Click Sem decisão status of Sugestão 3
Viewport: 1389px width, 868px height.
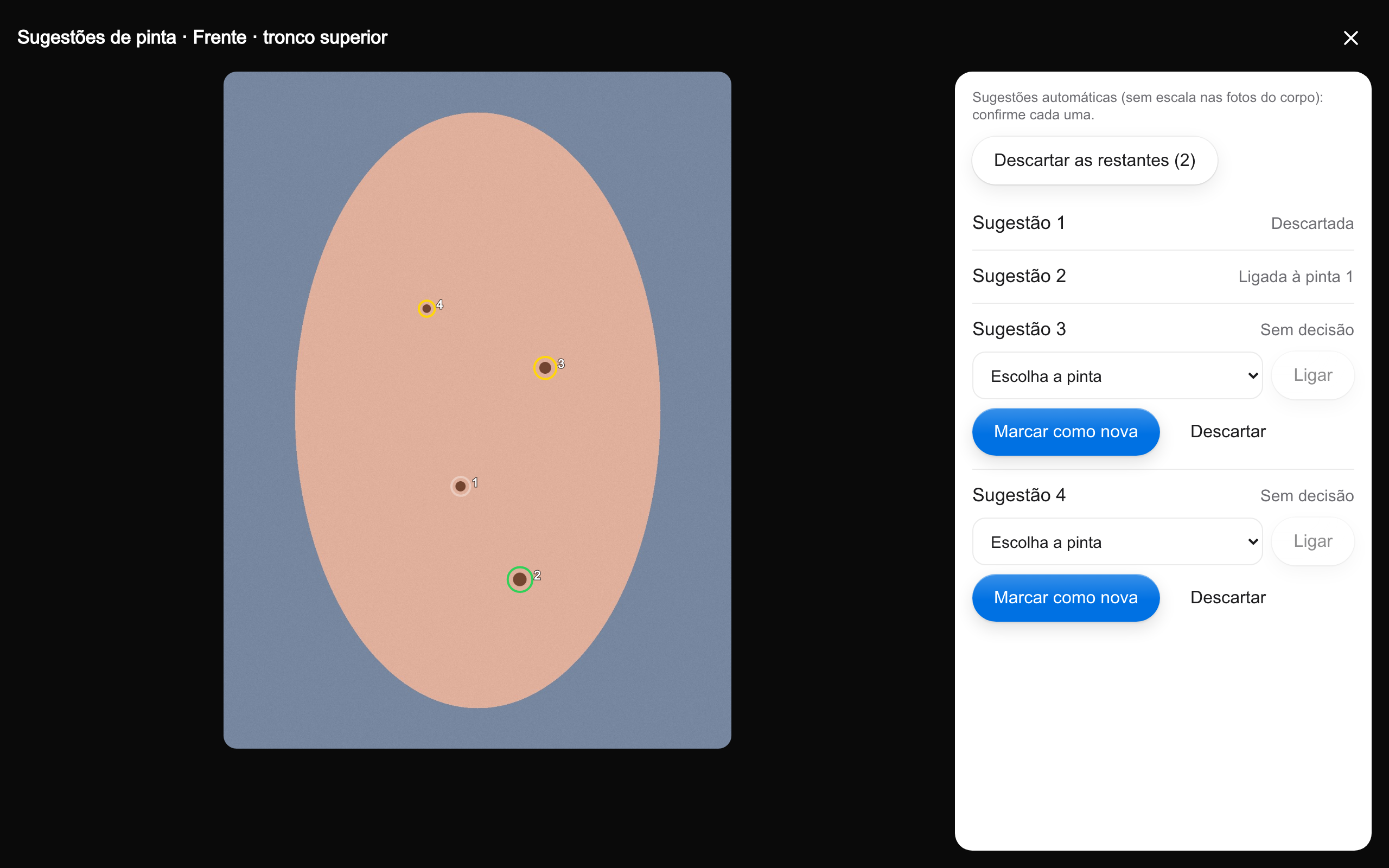1307,330
